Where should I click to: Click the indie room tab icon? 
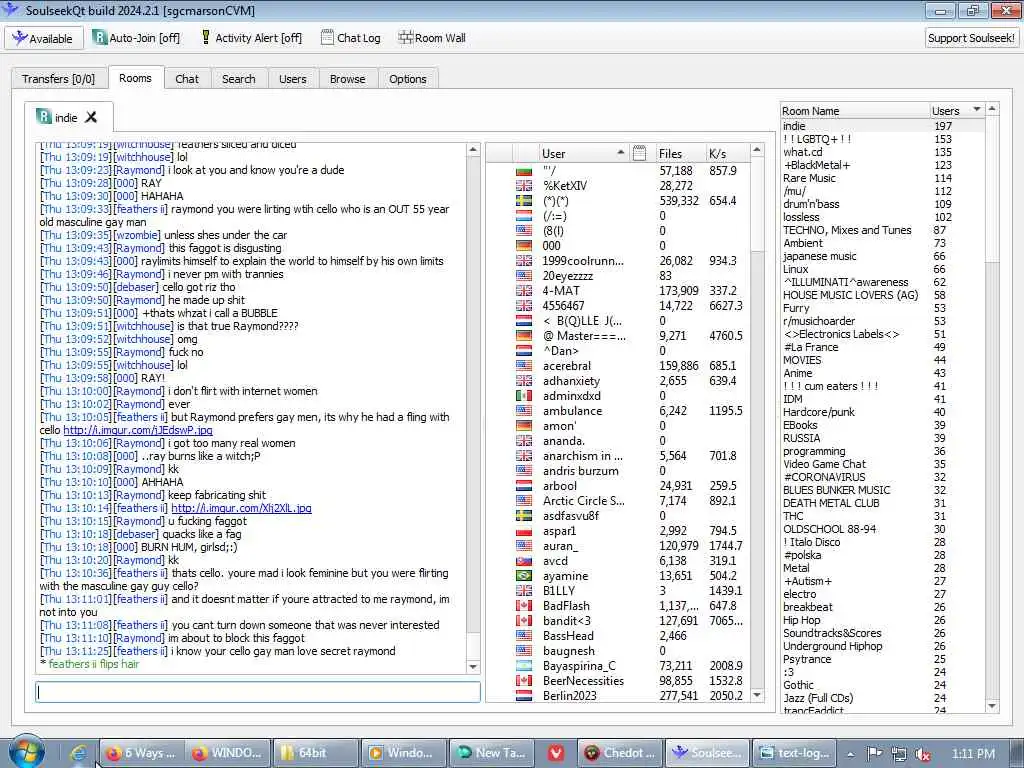44,116
